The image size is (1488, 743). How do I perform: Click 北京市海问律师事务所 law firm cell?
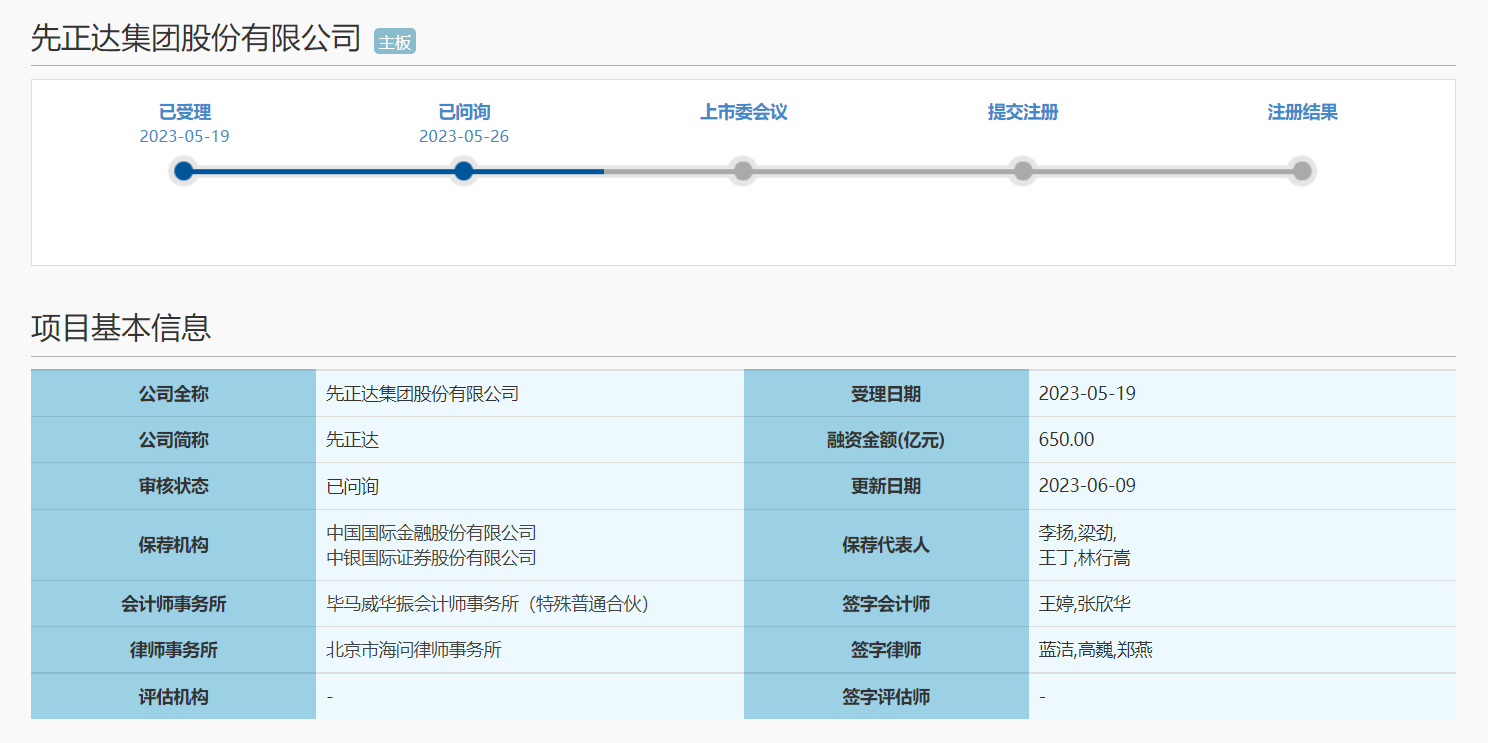pos(414,650)
